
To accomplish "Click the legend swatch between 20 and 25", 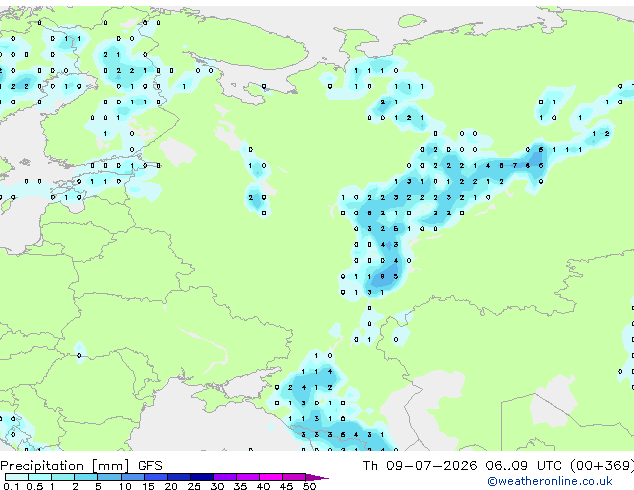I will (x=179, y=477).
